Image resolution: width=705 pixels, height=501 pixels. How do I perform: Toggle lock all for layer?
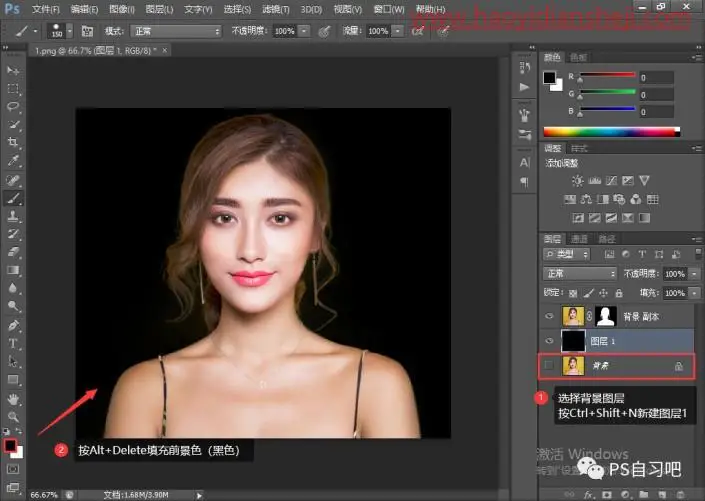pyautogui.click(x=619, y=293)
